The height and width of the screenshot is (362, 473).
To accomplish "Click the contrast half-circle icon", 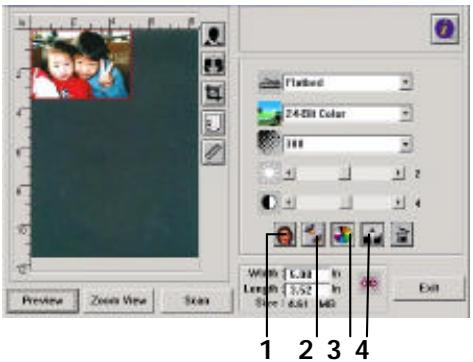I will 269,202.
